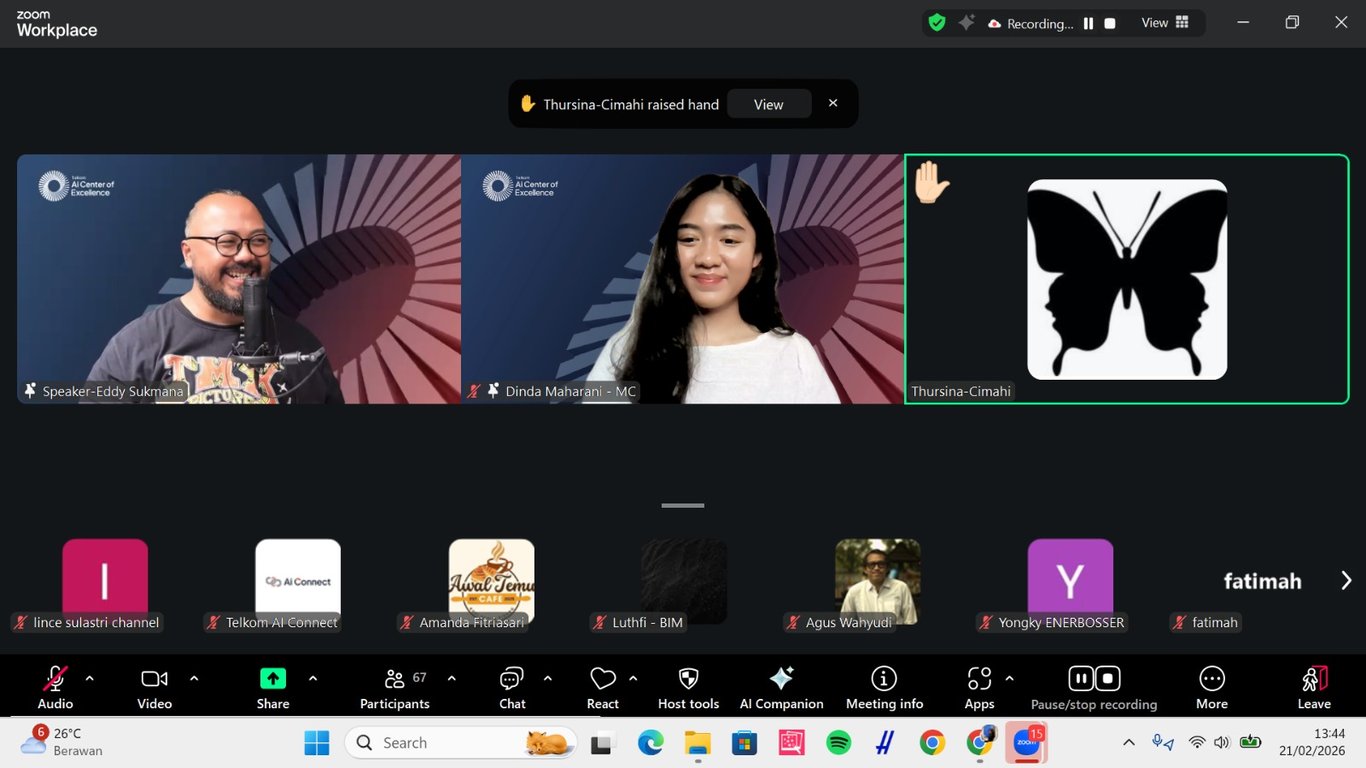1366x768 pixels.
Task: Open the Share Screen control
Action: tap(272, 686)
